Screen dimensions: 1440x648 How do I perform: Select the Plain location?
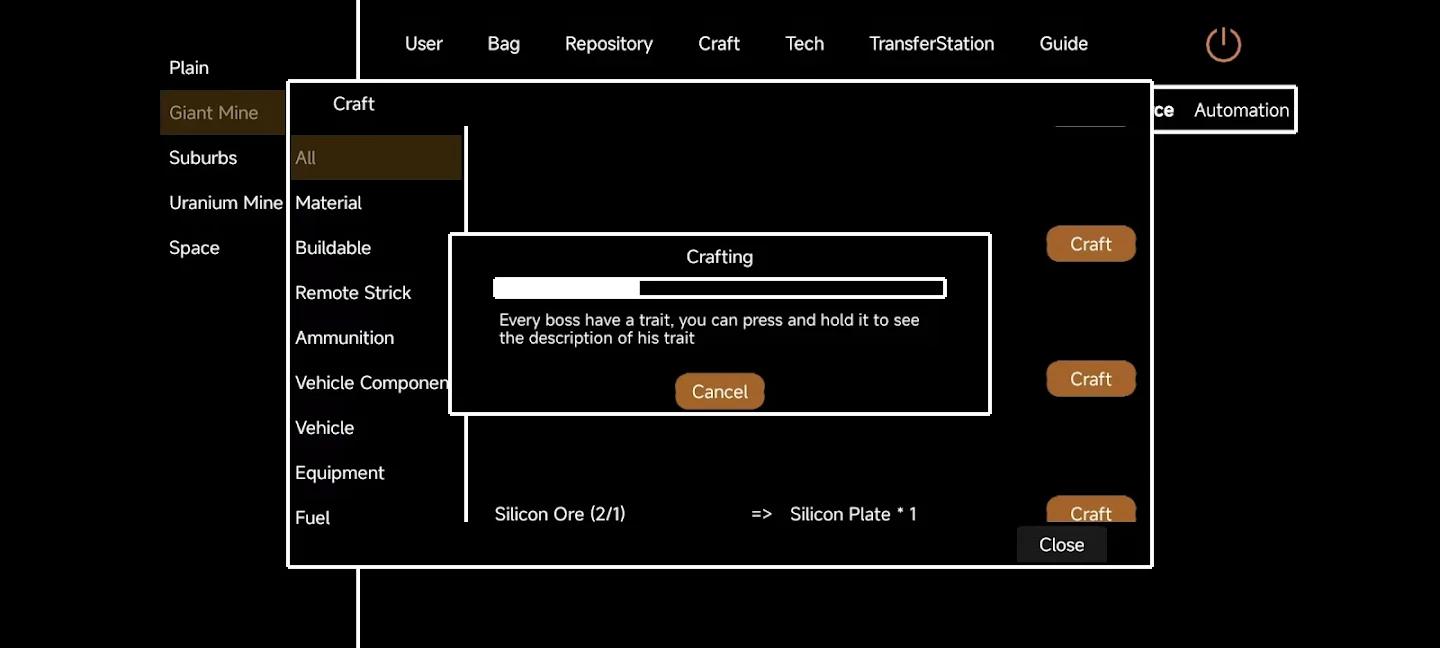point(189,68)
